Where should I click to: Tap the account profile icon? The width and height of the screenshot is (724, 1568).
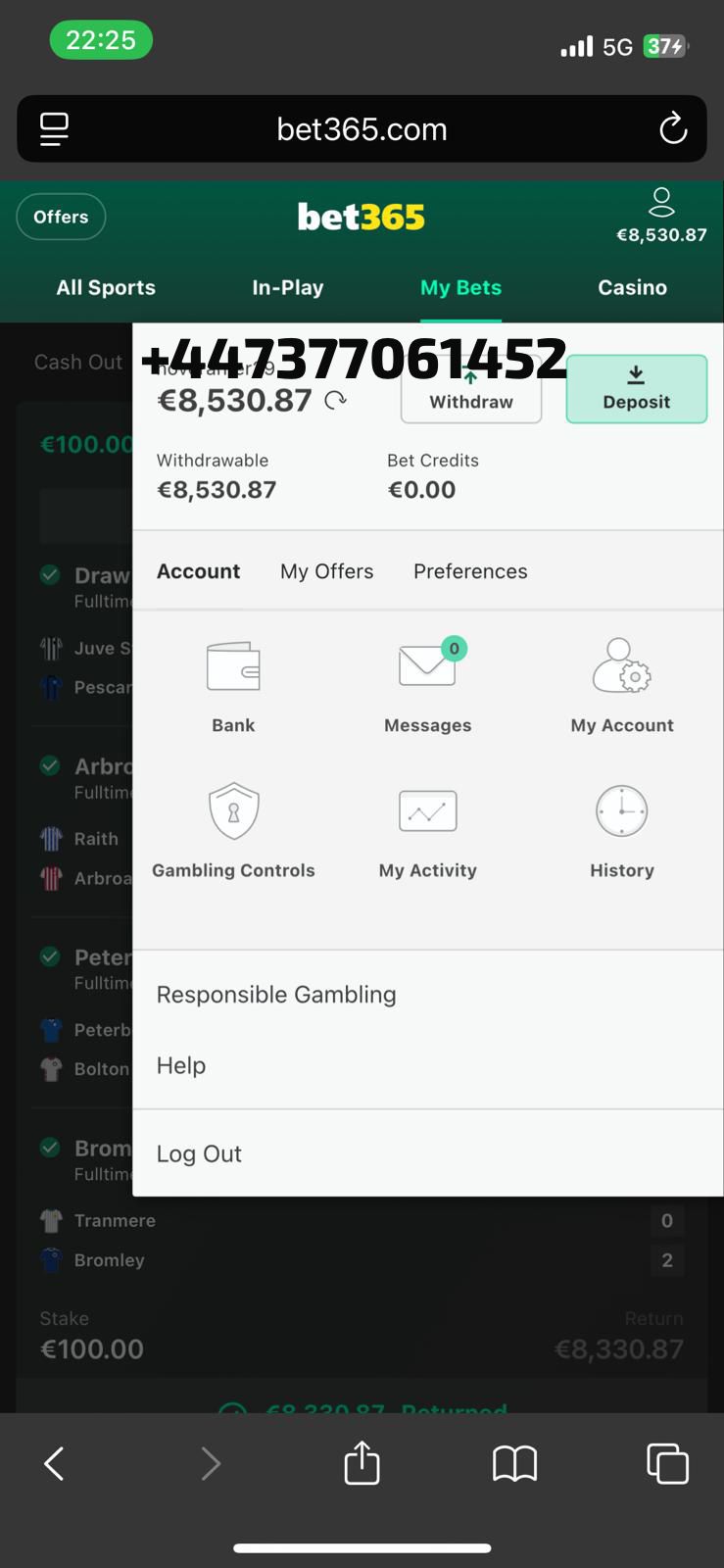click(661, 203)
